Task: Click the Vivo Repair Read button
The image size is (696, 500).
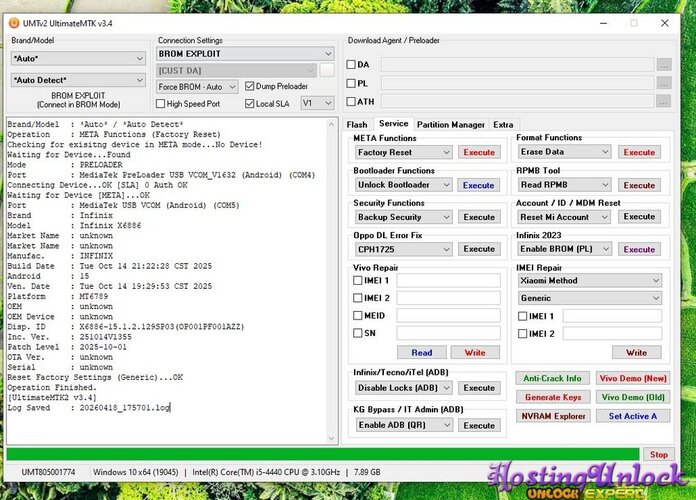Action: point(422,353)
